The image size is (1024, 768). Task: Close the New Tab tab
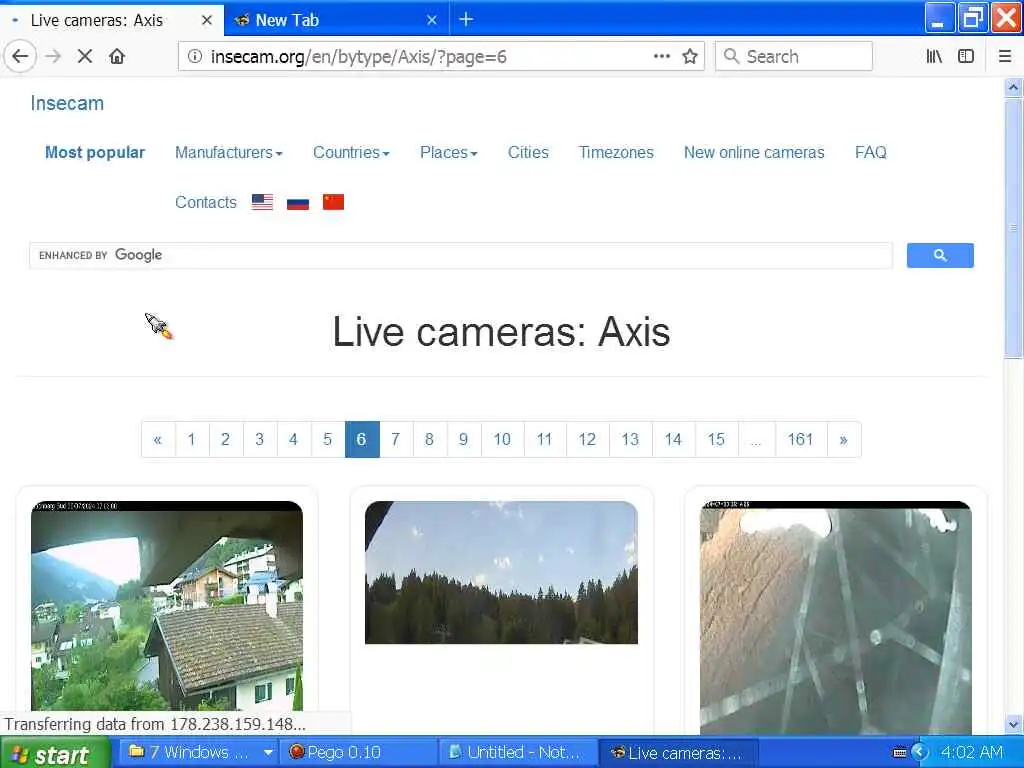point(432,20)
